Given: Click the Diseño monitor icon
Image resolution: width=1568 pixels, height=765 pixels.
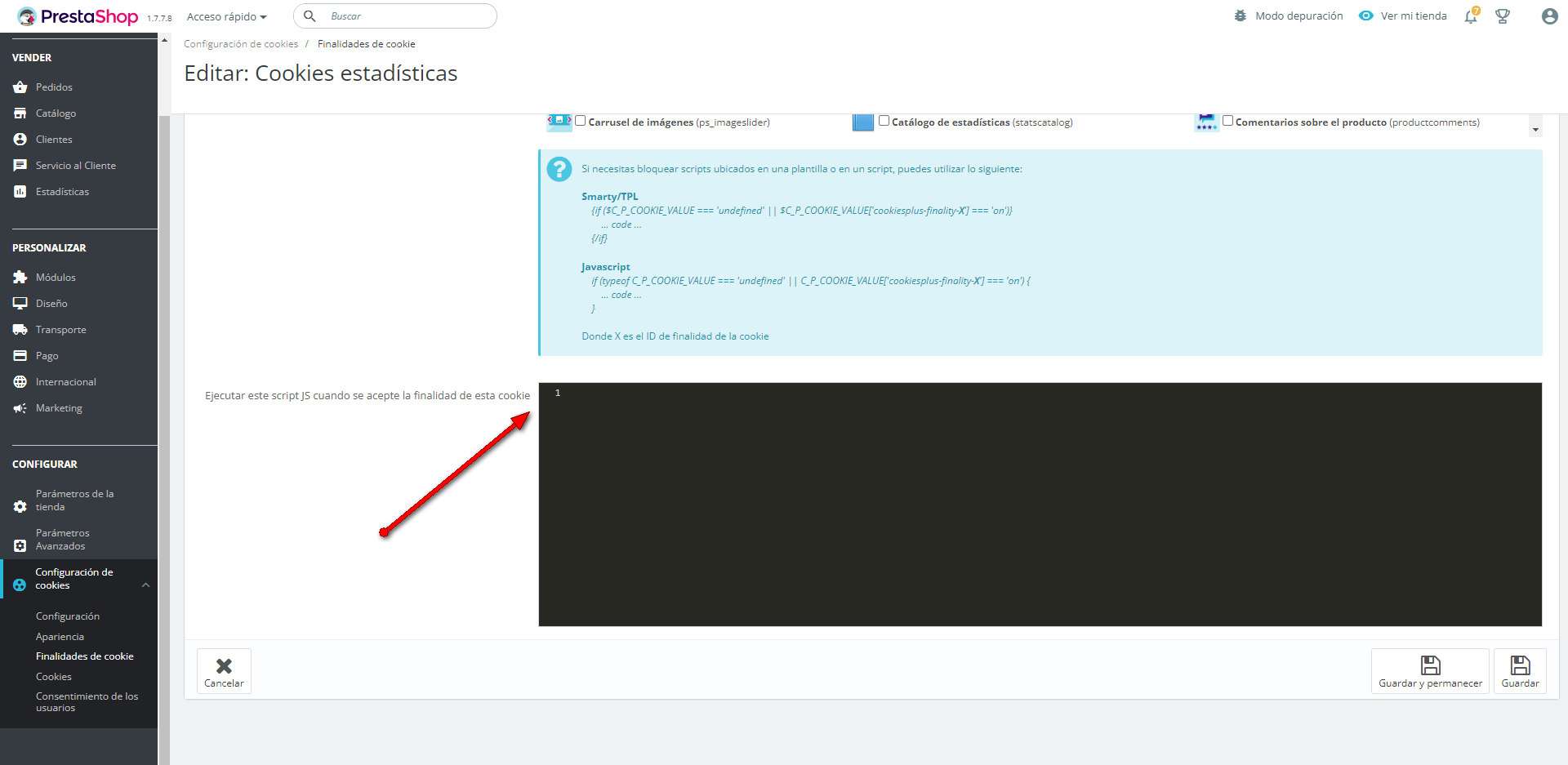Looking at the screenshot, I should [20, 304].
